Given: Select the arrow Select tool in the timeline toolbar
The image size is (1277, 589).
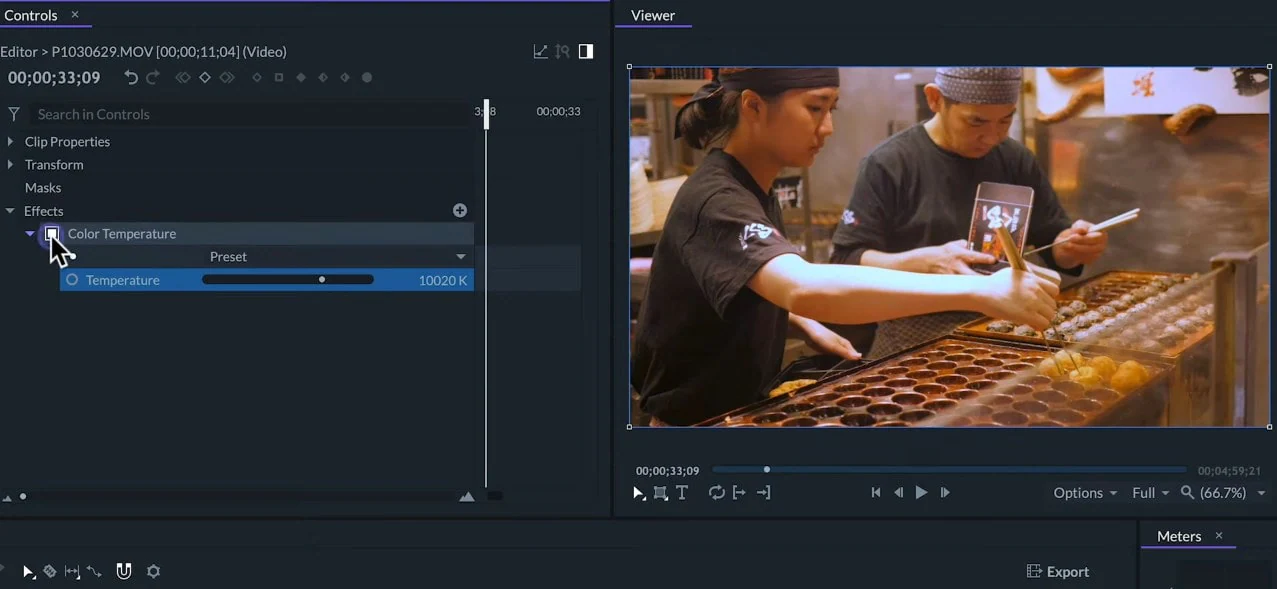Looking at the screenshot, I should click(x=28, y=571).
